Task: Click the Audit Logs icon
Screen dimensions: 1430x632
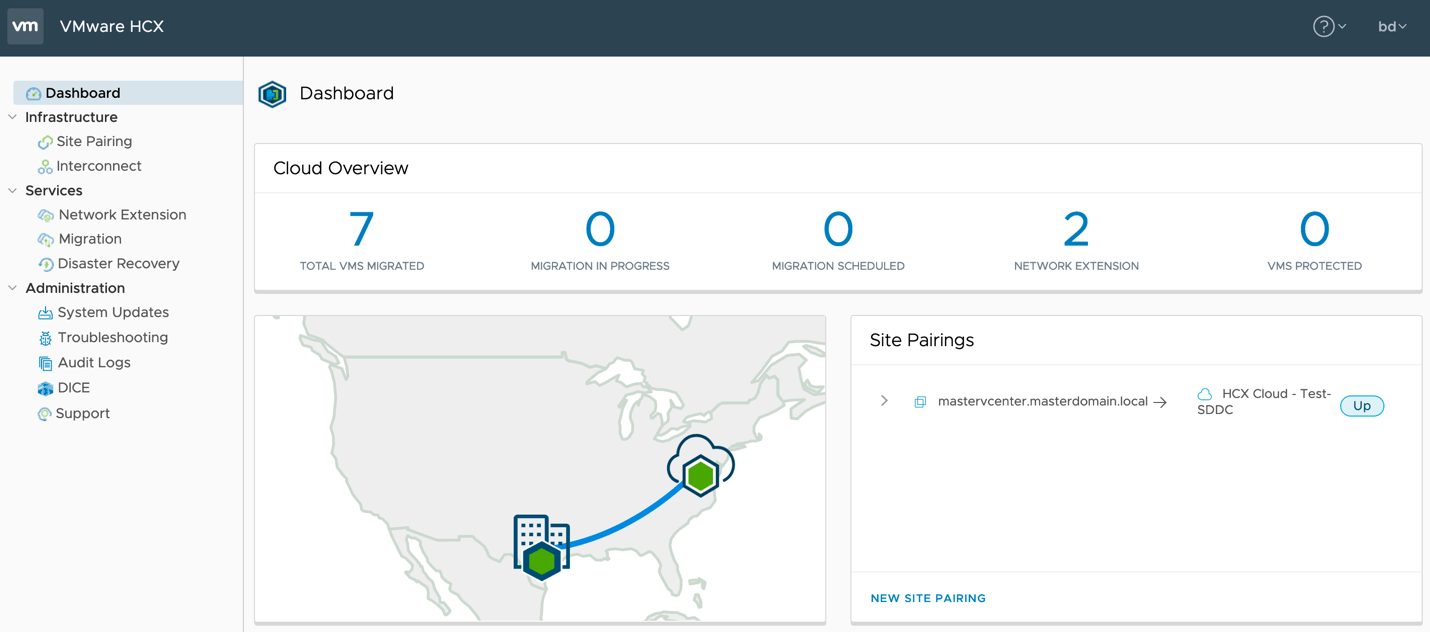Action: click(46, 363)
